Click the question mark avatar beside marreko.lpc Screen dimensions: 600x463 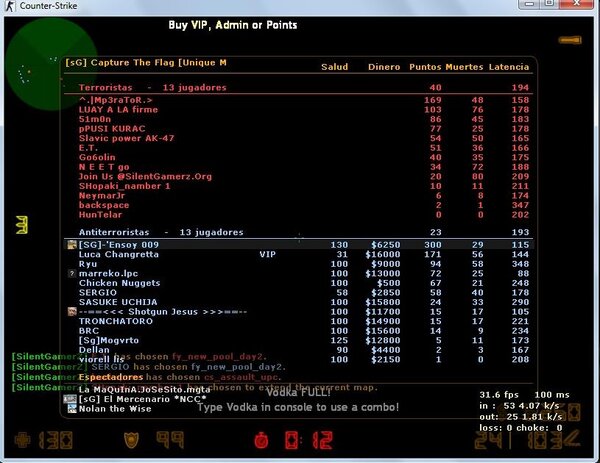(72, 273)
